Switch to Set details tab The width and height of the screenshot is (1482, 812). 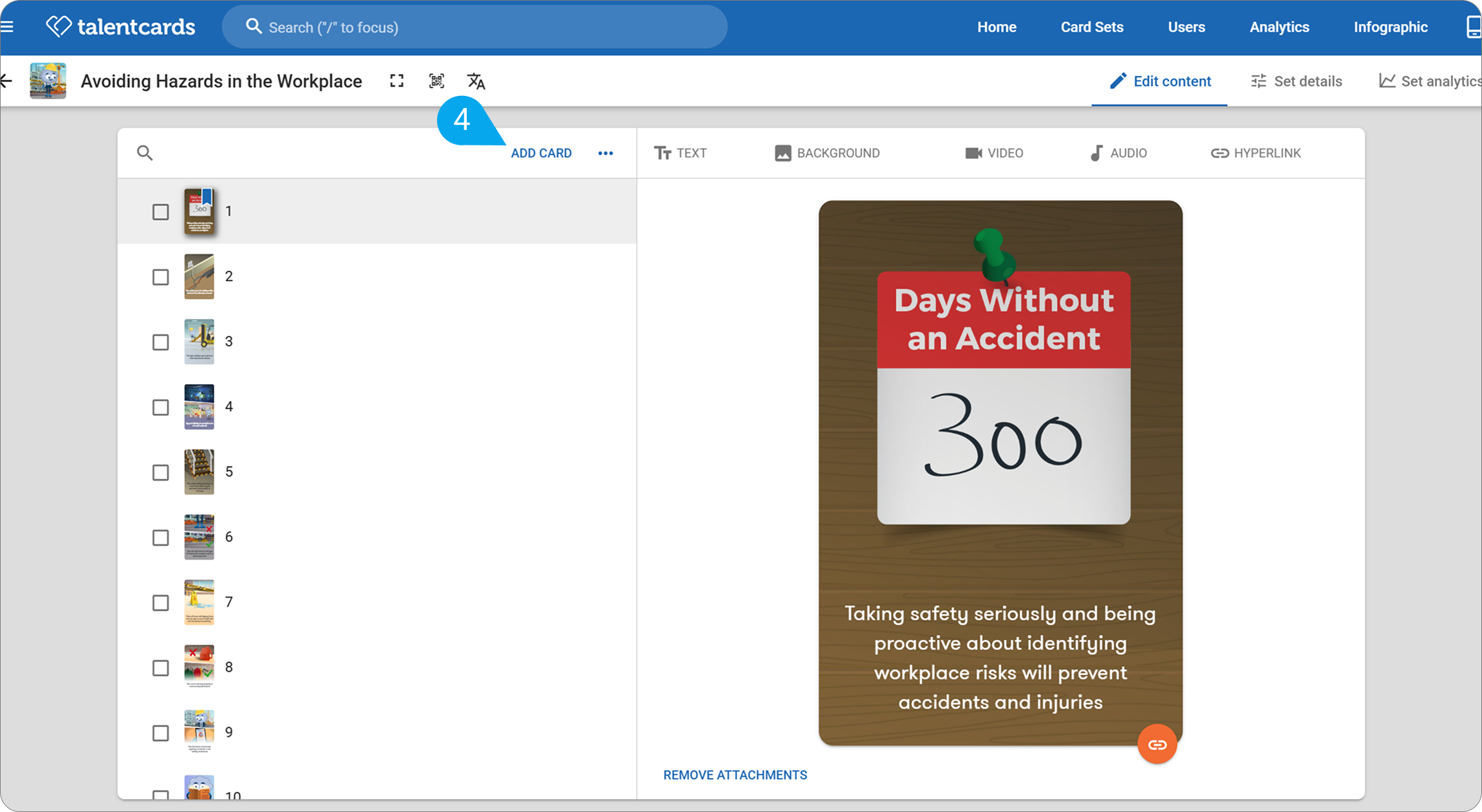pyautogui.click(x=1296, y=81)
